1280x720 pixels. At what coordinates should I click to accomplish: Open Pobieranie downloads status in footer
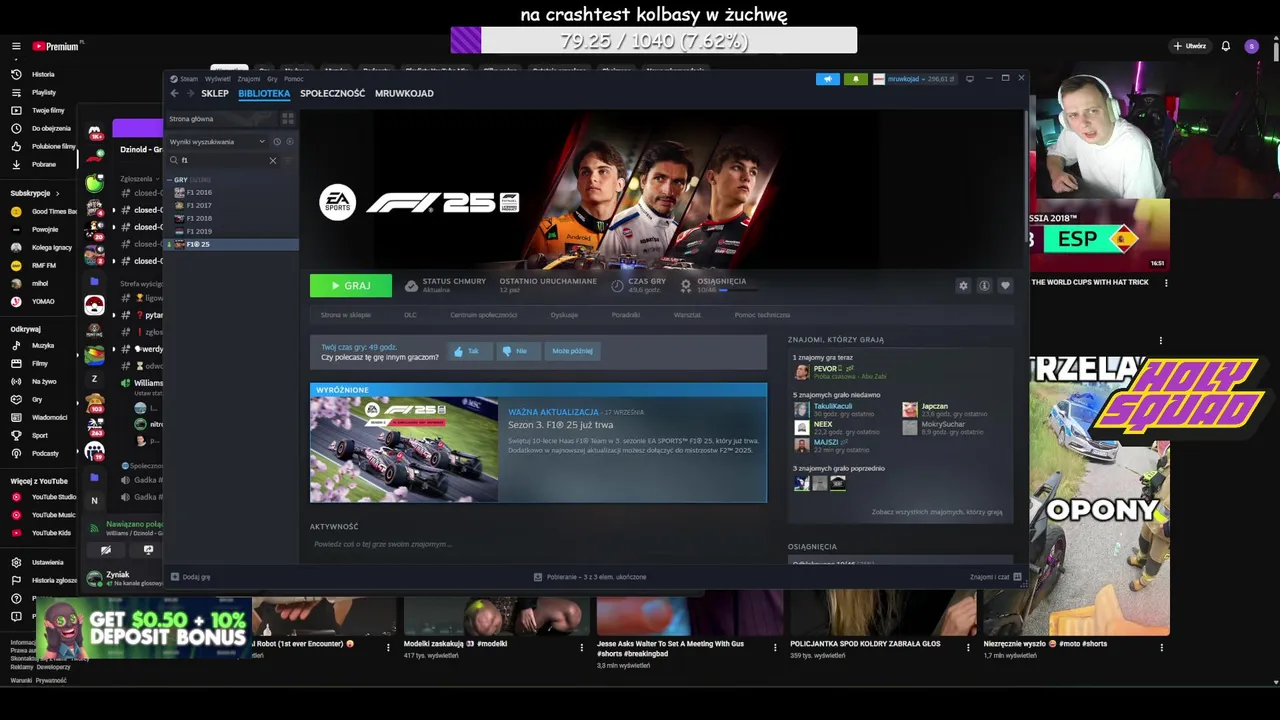point(590,577)
